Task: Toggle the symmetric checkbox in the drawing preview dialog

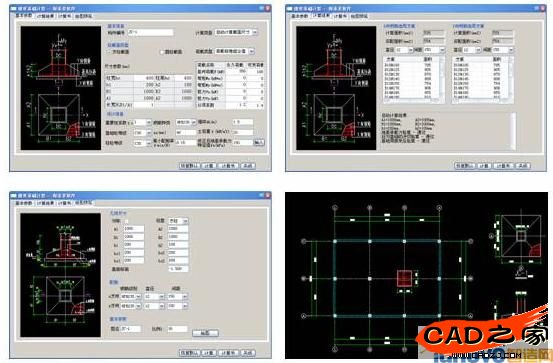Action: 127,221
